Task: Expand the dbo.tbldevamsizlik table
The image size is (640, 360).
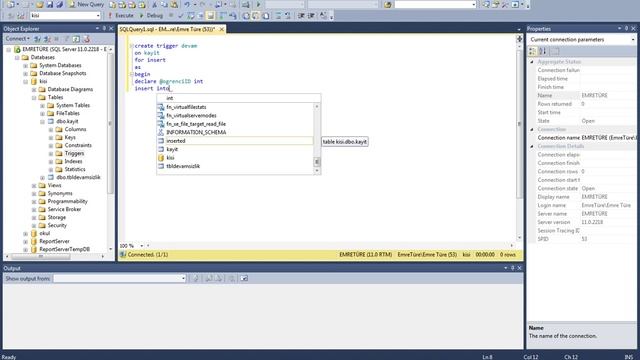Action: pyautogui.click(x=42, y=177)
